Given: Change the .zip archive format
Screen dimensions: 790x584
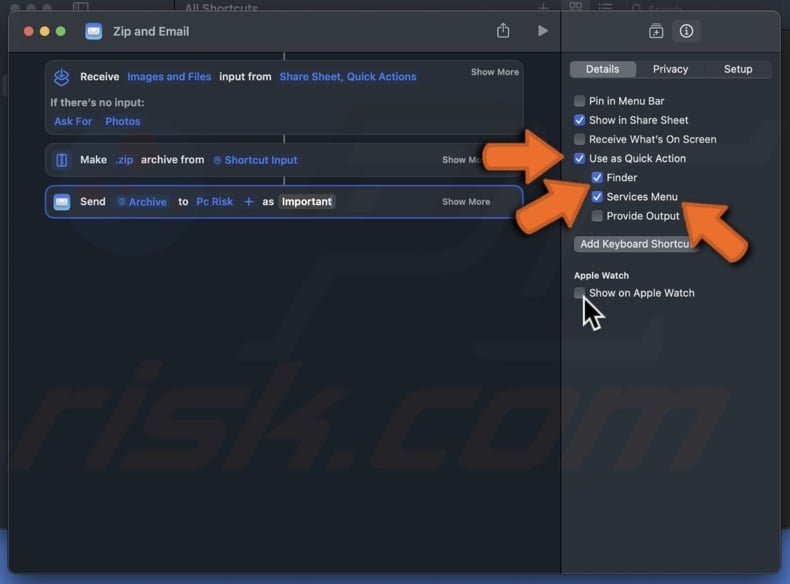Looking at the screenshot, I should (124, 160).
